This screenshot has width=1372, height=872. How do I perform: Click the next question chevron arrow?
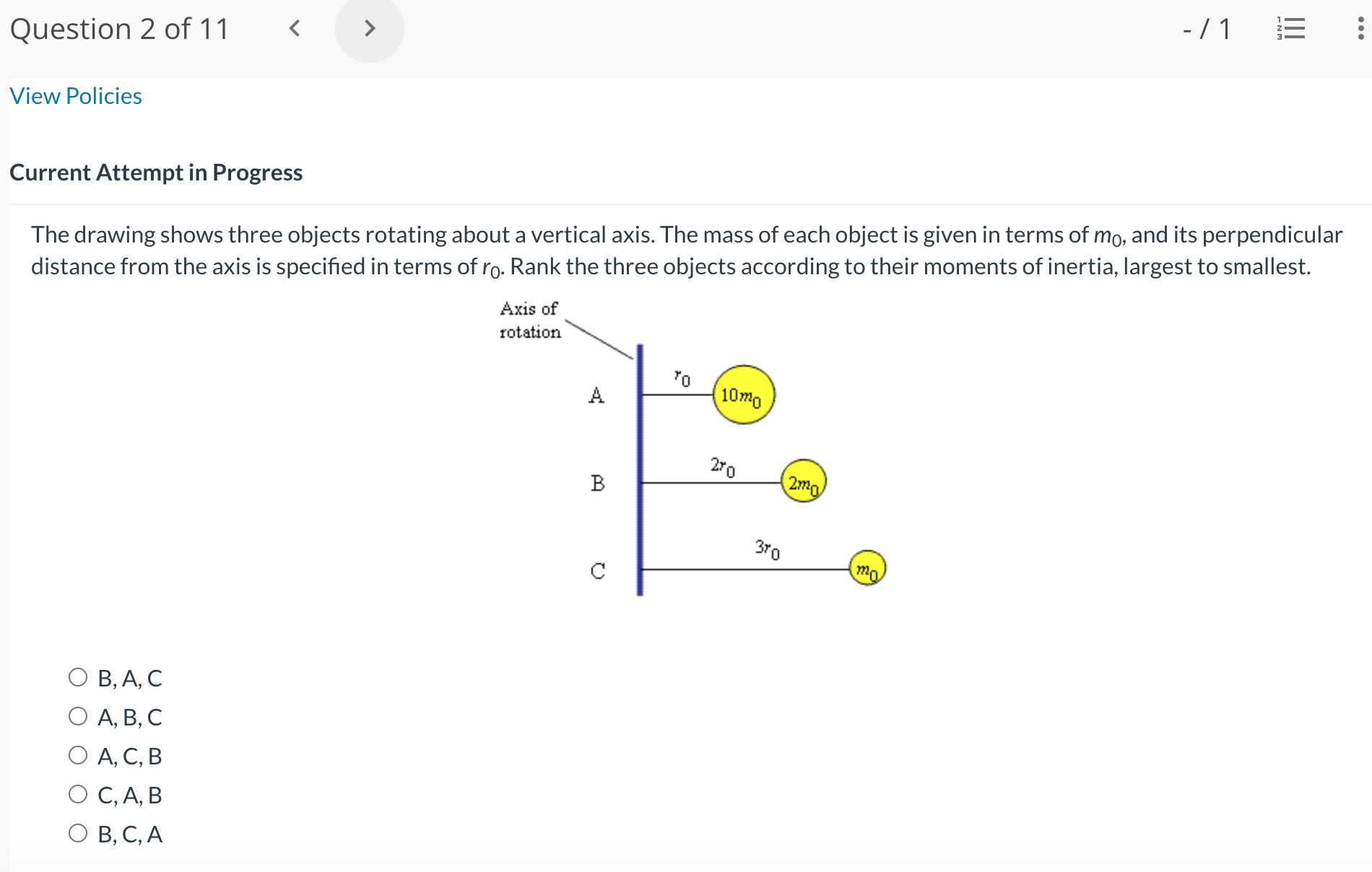click(370, 29)
